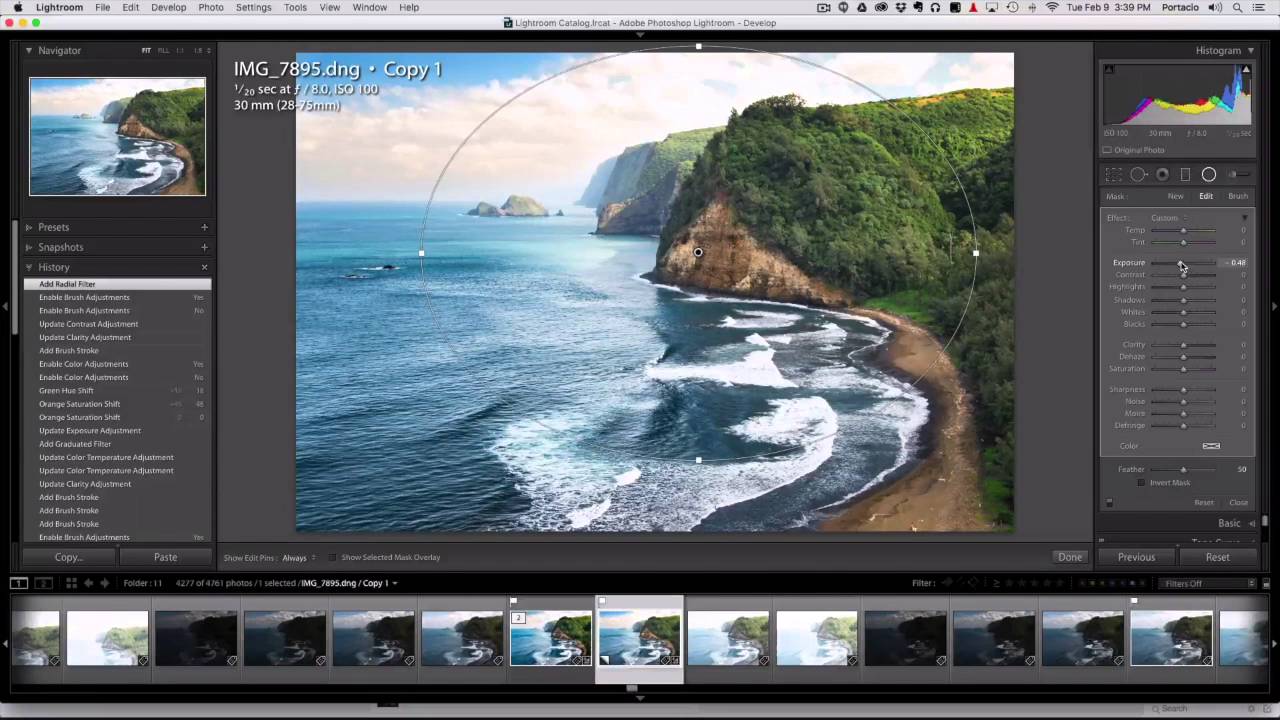Open second window display 2
Viewport: 1280px width, 720px height.
43,583
